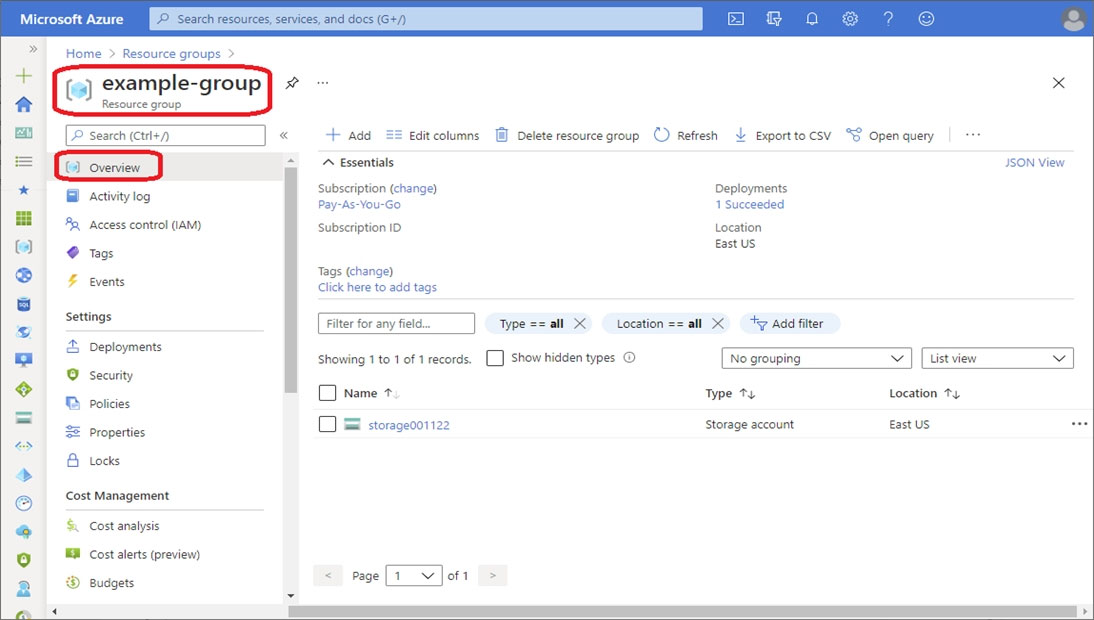Open the No grouping dropdown
1094x620 pixels.
[816, 358]
